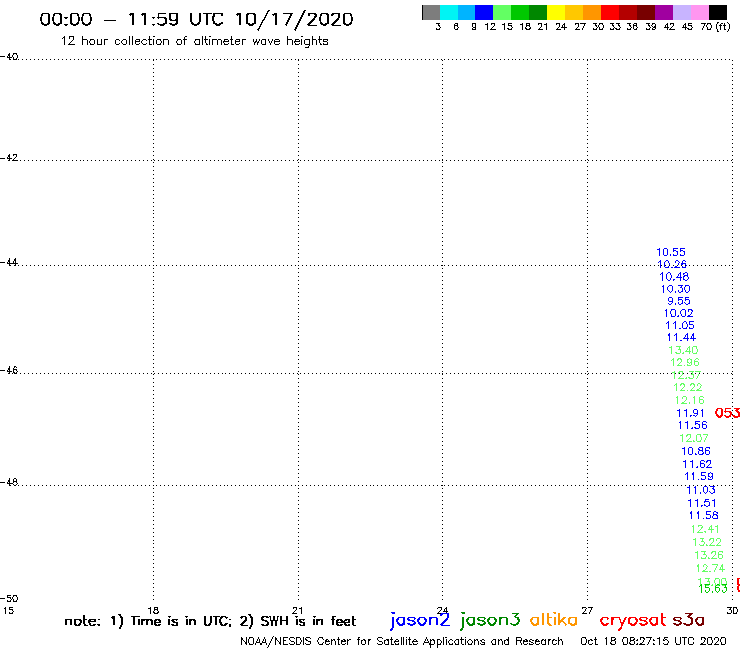The image size is (740, 650).
Task: Click the latitude axis label -40
Action: click(9, 57)
